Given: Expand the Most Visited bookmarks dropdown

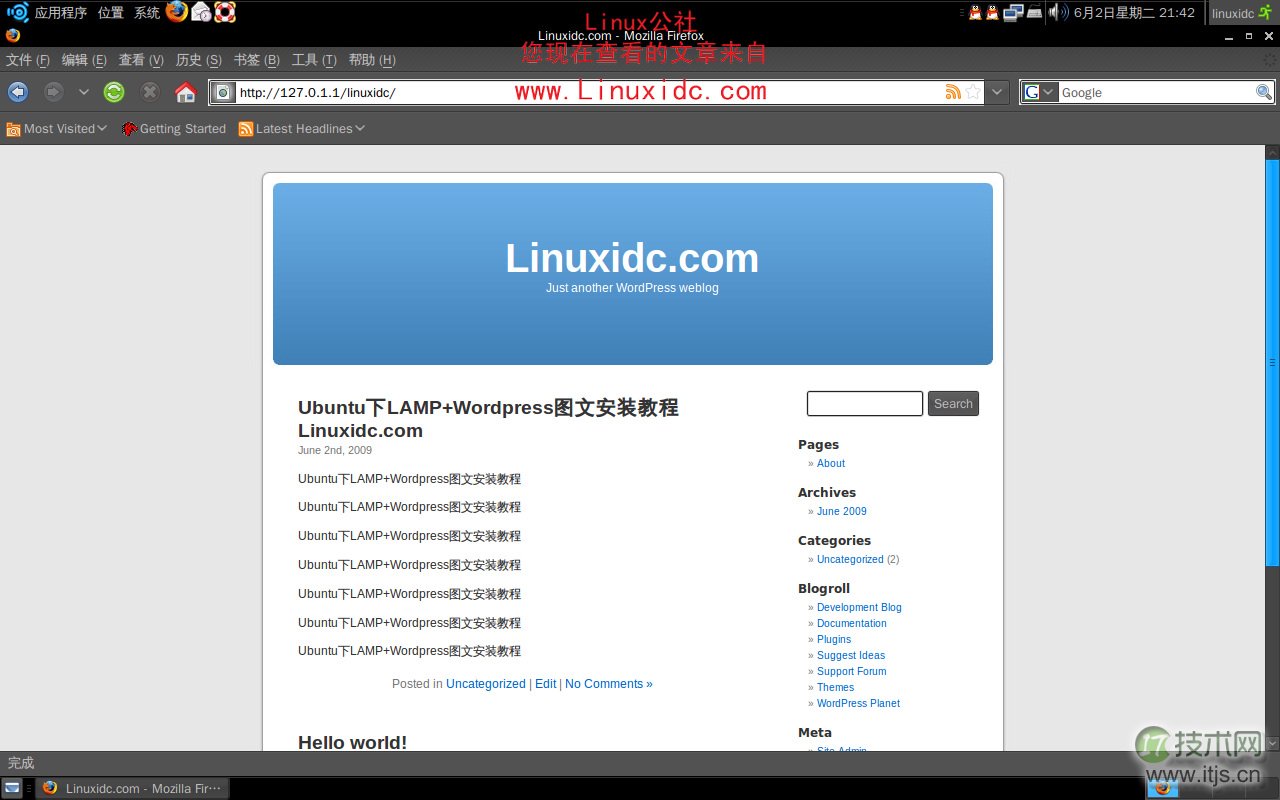Looking at the screenshot, I should click(100, 128).
